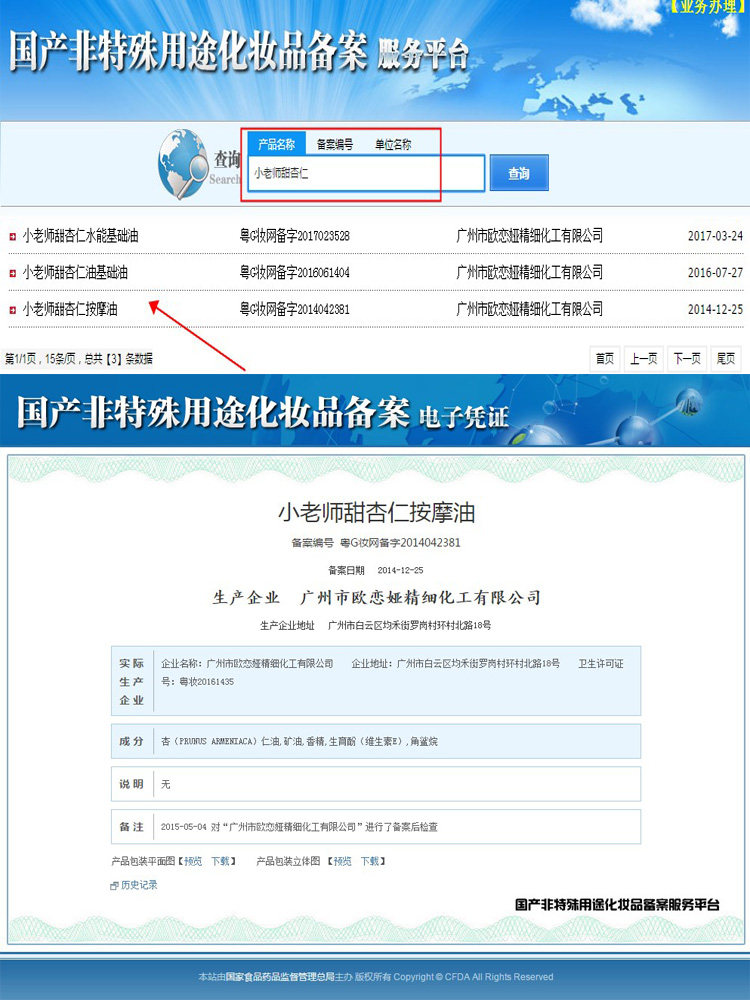The image size is (750, 1000).
Task: Click the date 2014-12-25 in results list
Action: (x=715, y=309)
